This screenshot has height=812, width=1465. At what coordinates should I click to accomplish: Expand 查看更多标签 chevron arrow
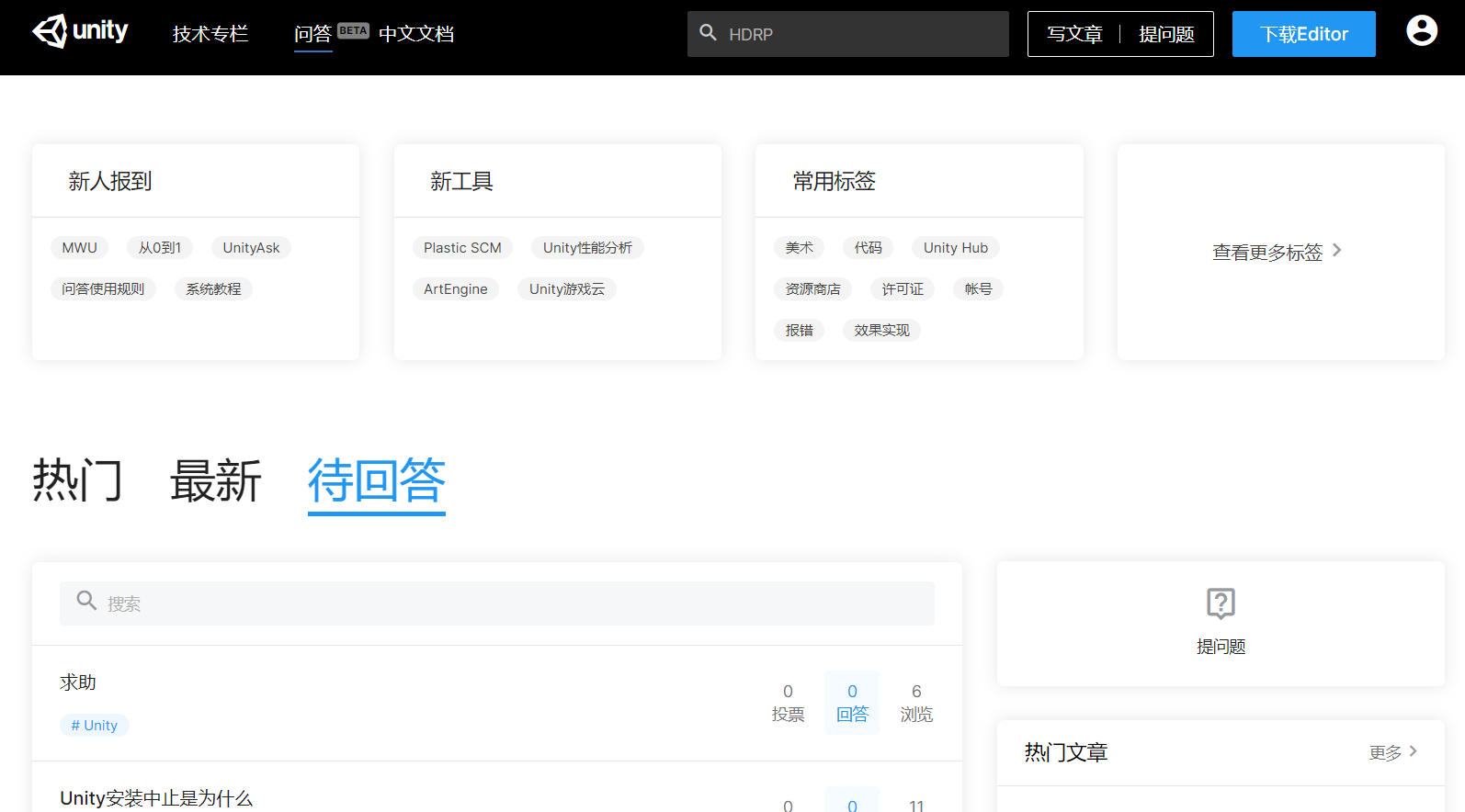(x=1337, y=250)
